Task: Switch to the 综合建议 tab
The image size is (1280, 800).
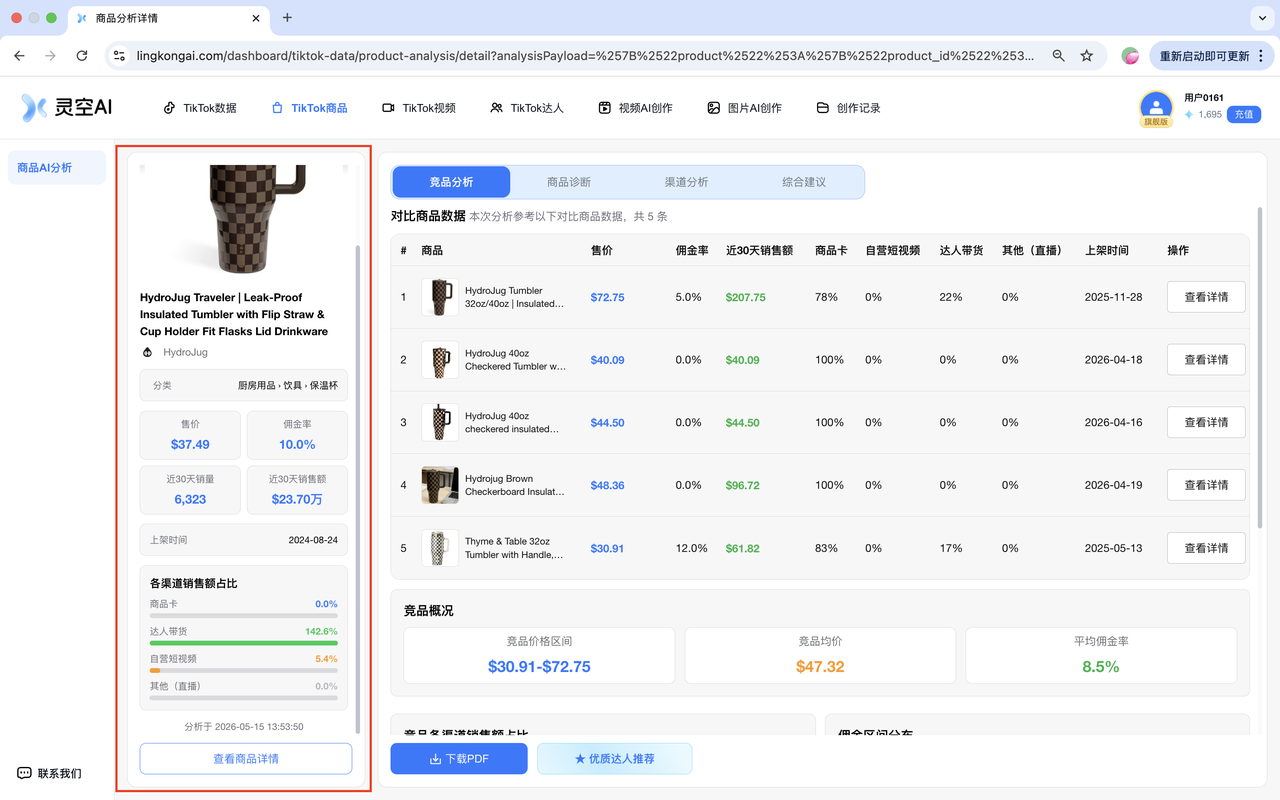Action: [804, 182]
